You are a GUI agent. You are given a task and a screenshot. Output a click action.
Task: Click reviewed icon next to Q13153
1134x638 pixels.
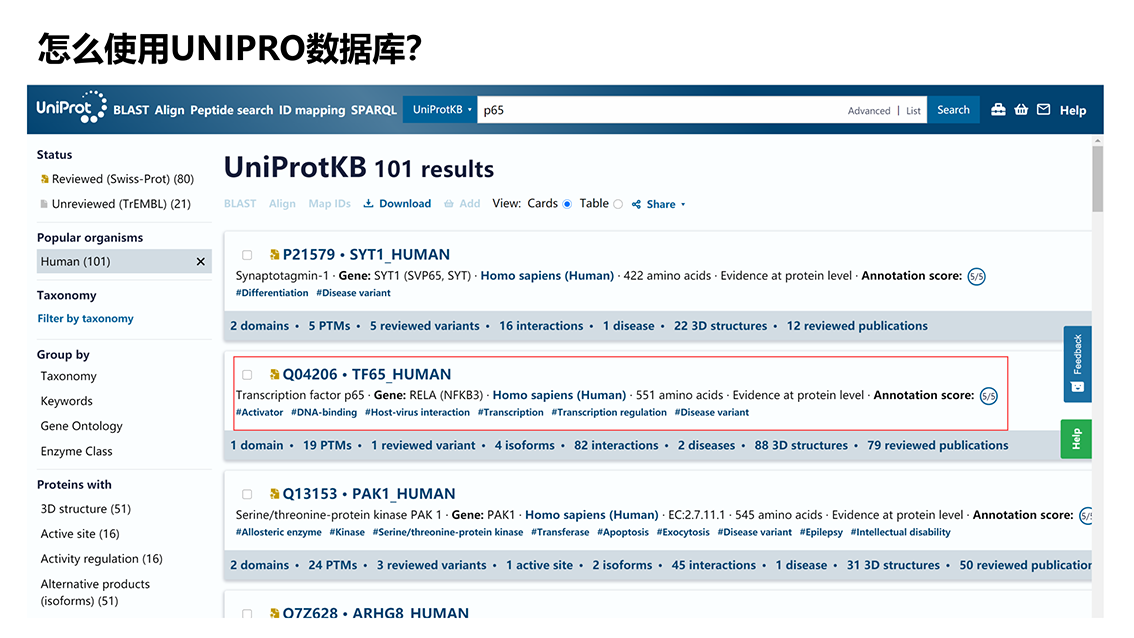(x=274, y=494)
